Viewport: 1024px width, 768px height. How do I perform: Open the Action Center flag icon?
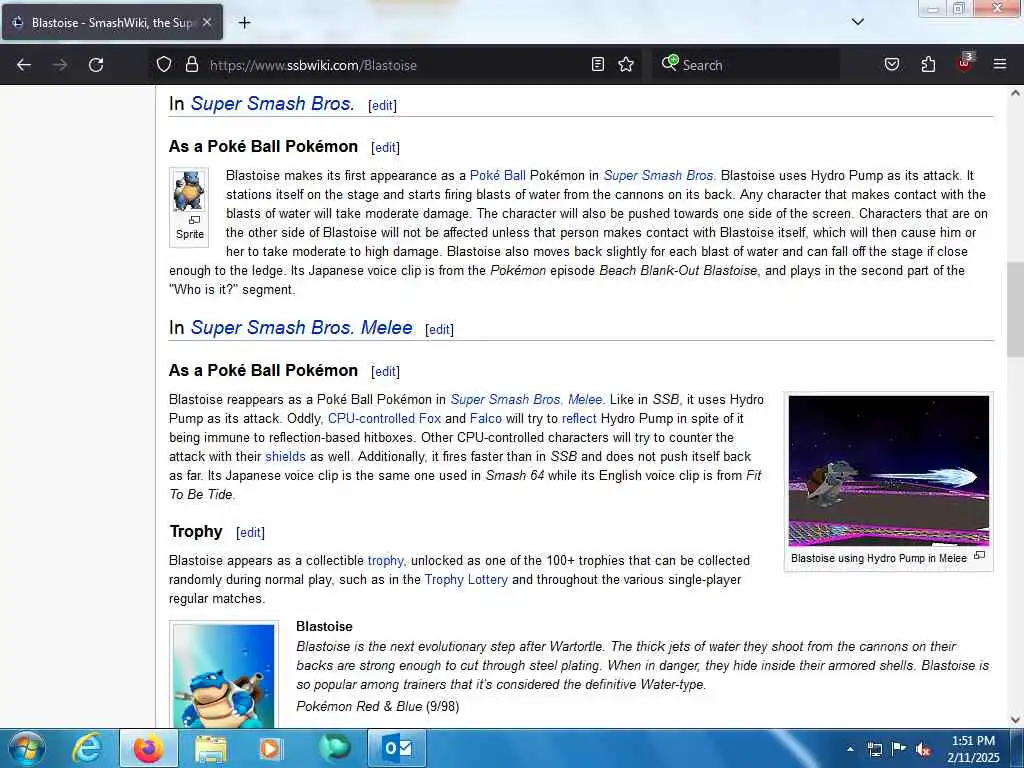pos(899,748)
